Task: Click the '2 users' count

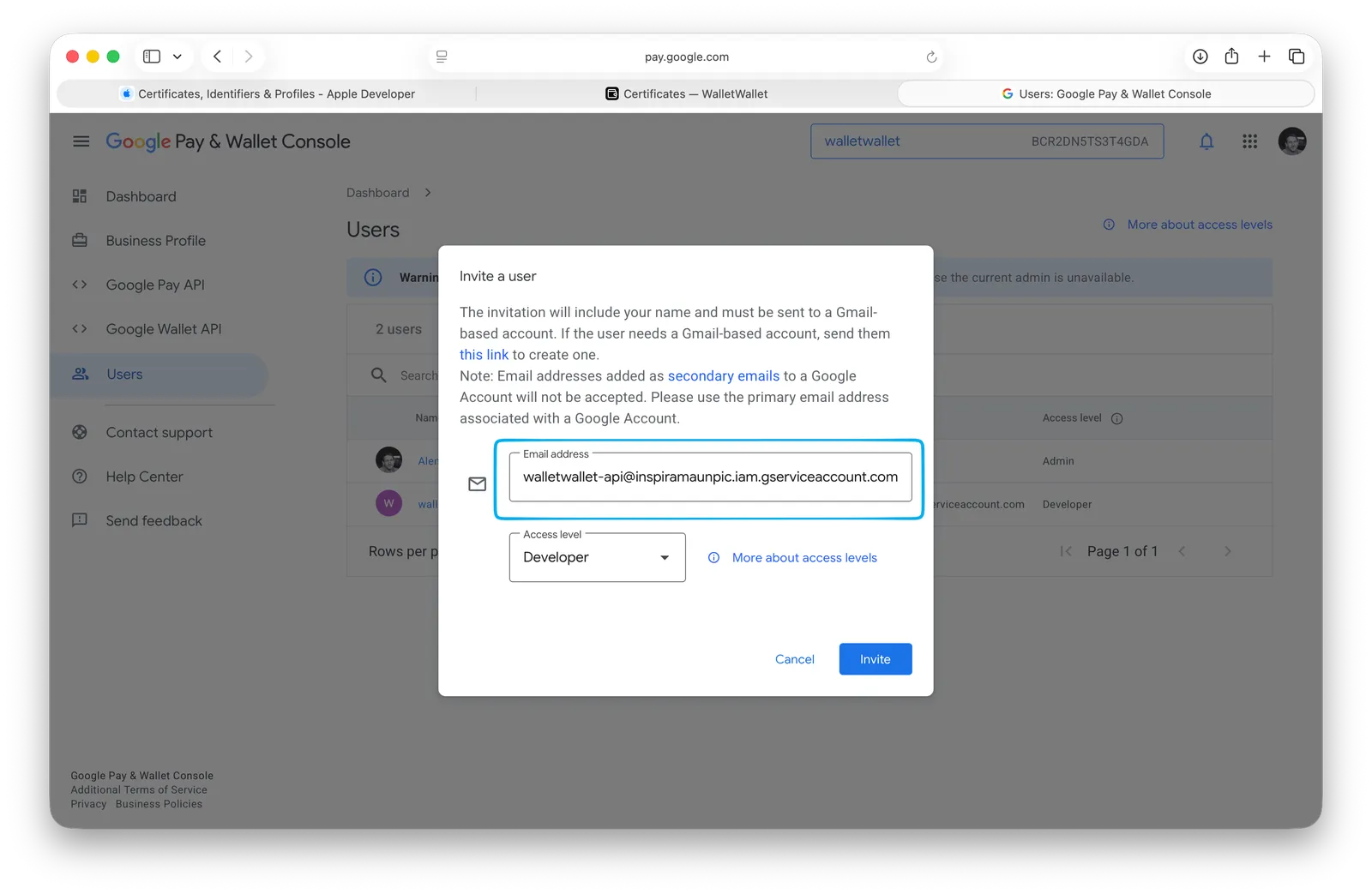Action: click(x=399, y=329)
